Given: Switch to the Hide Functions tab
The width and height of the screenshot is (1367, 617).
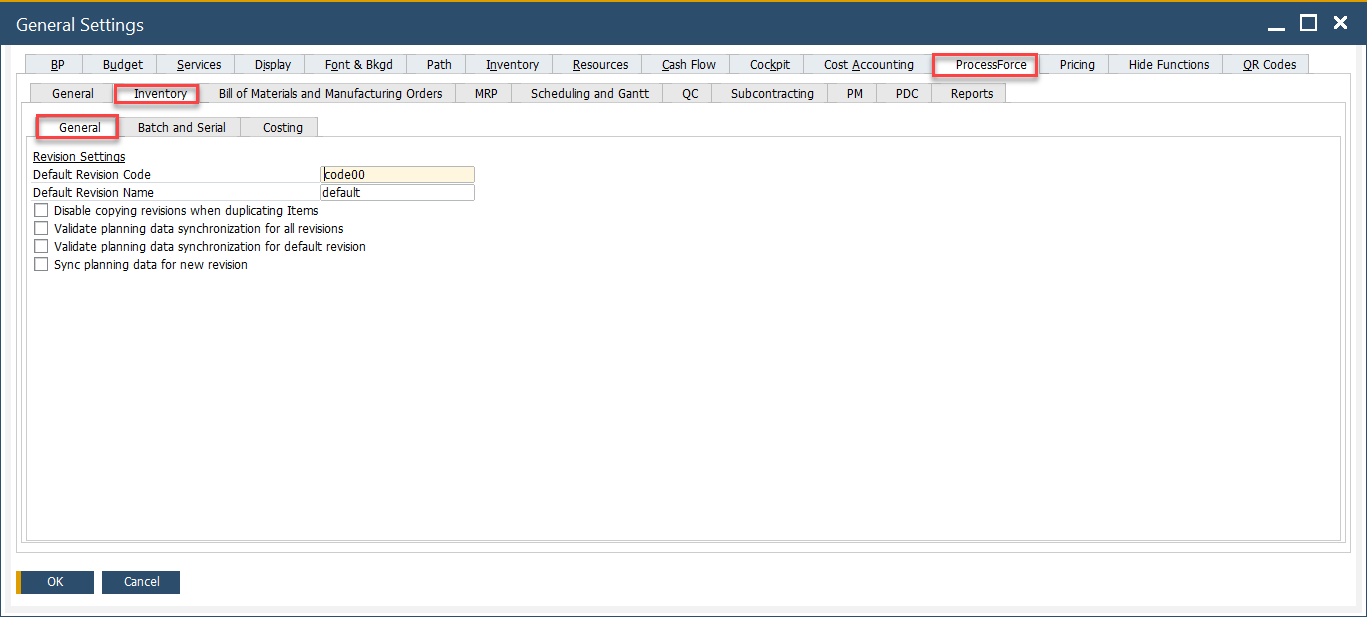Looking at the screenshot, I should (1168, 65).
